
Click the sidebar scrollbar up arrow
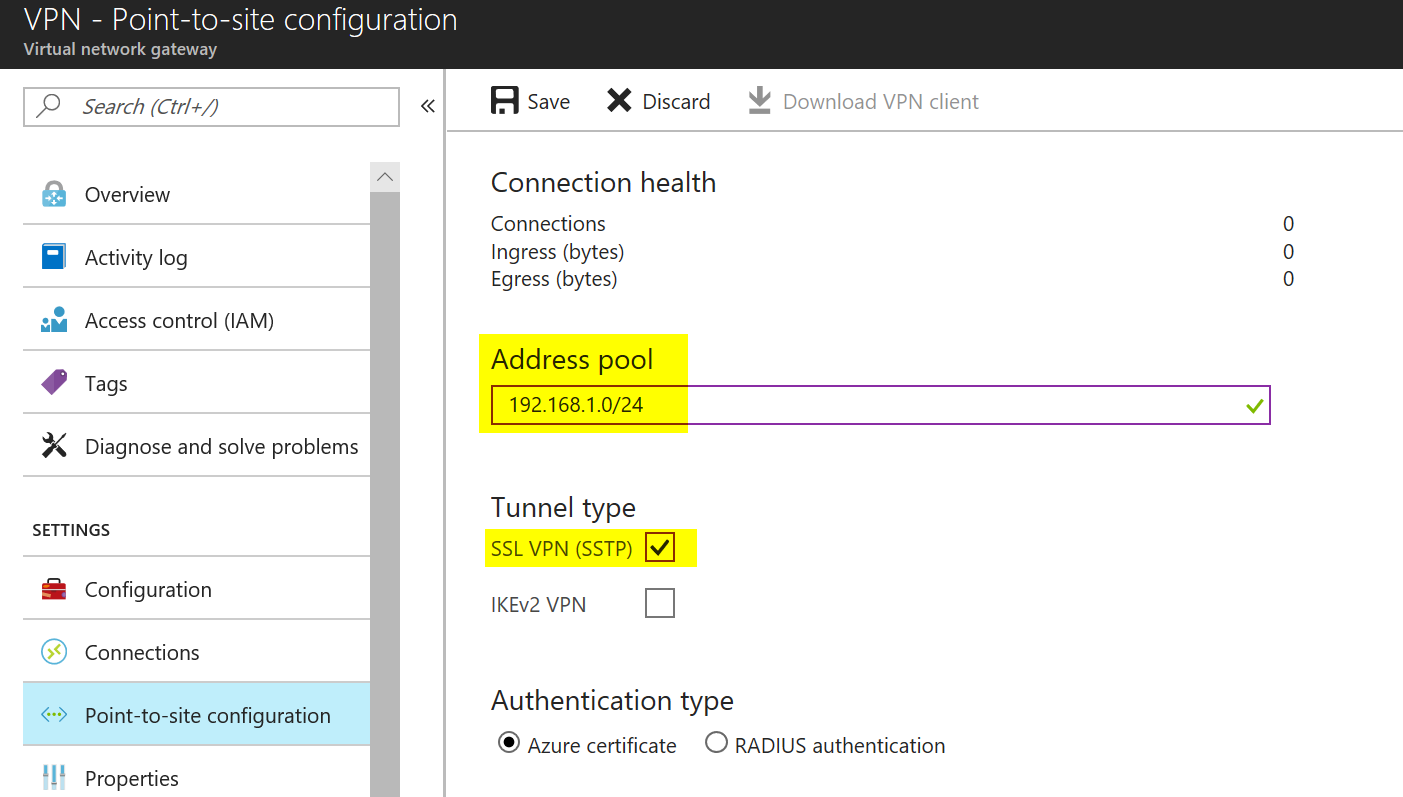[385, 177]
